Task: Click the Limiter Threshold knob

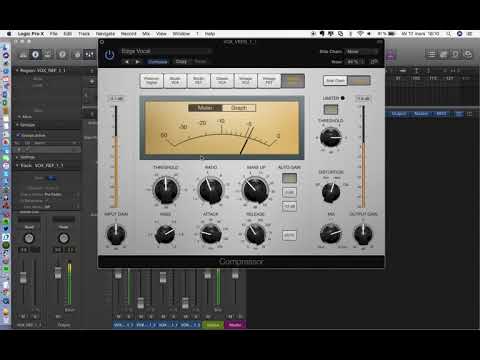Action: pyautogui.click(x=330, y=138)
